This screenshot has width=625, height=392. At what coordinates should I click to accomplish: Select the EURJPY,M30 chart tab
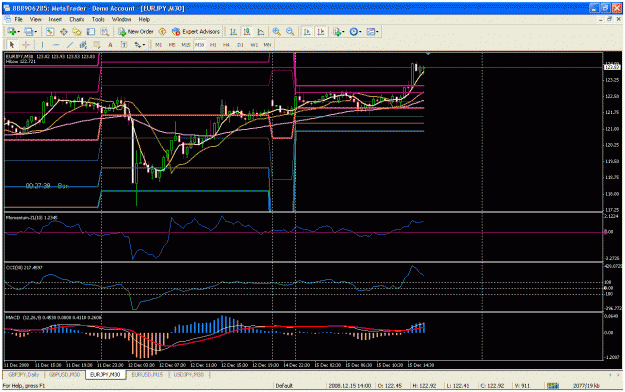click(x=105, y=375)
